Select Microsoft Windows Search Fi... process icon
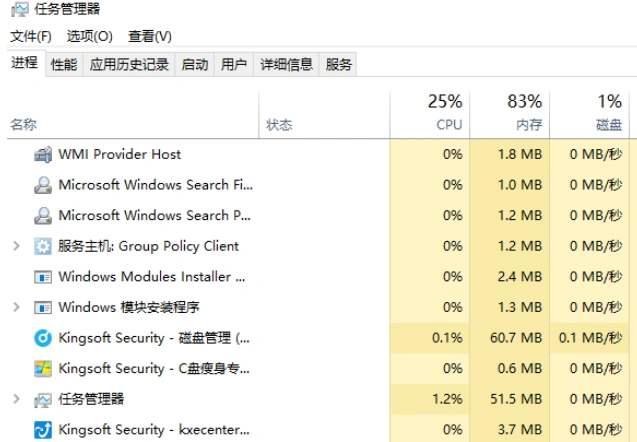Image resolution: width=637 pixels, height=442 pixels. click(43, 185)
